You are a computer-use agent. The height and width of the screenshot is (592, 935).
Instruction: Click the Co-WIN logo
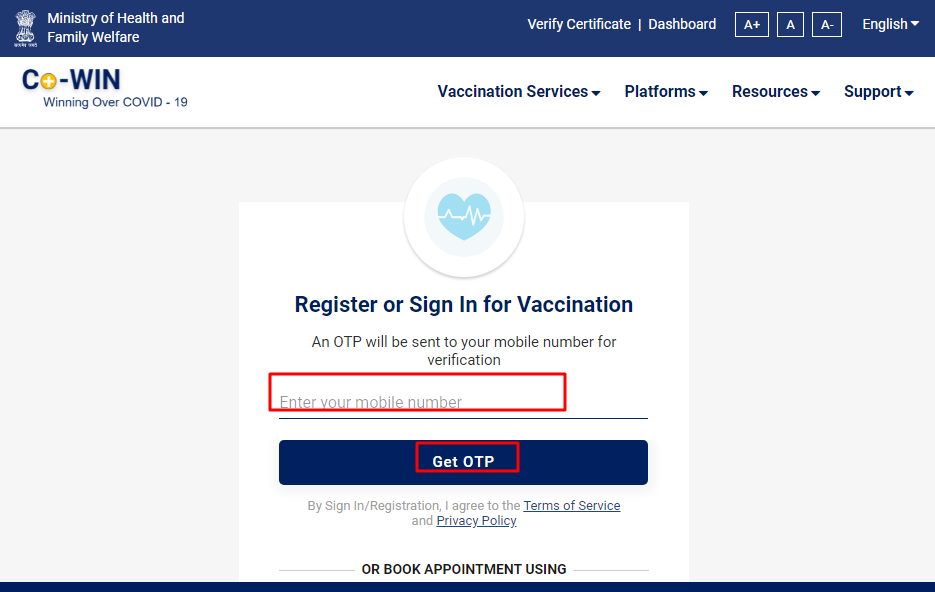click(x=72, y=80)
